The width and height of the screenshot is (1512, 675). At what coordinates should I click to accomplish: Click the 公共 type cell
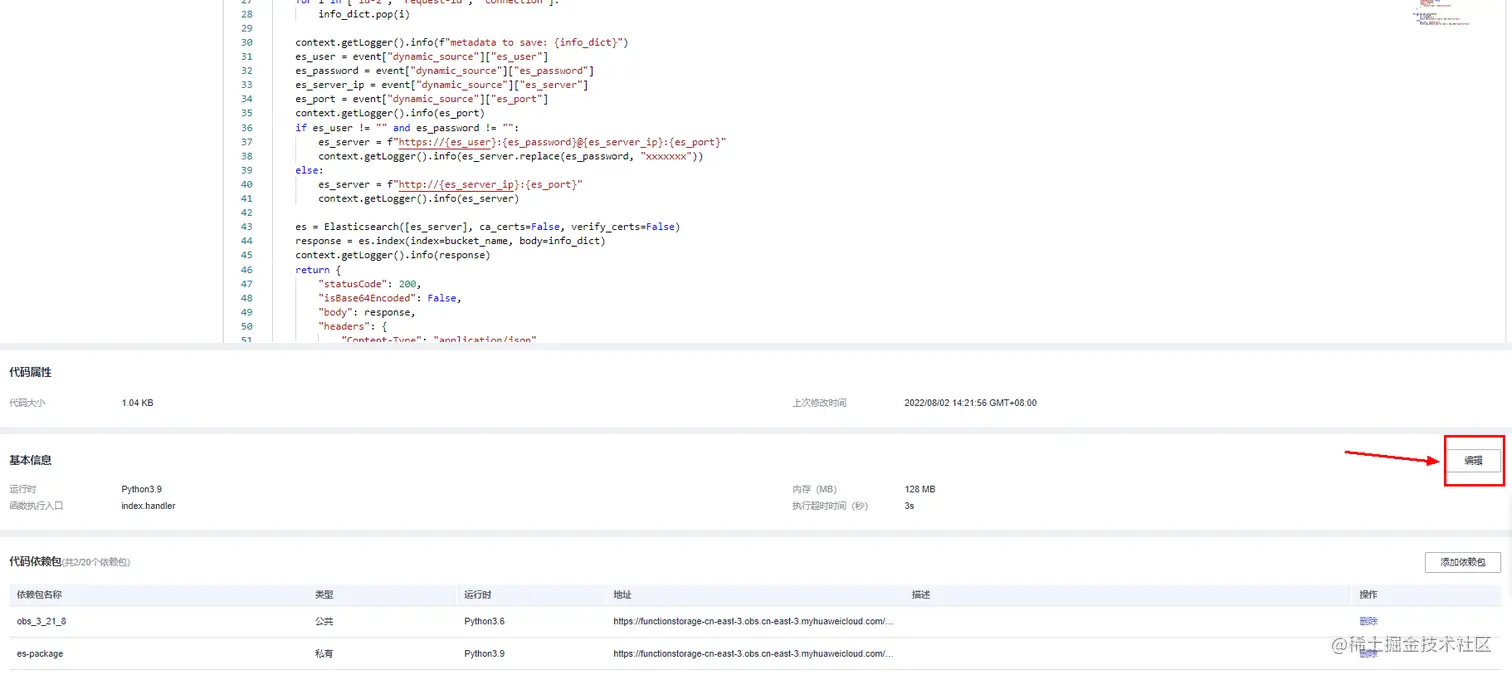[324, 622]
